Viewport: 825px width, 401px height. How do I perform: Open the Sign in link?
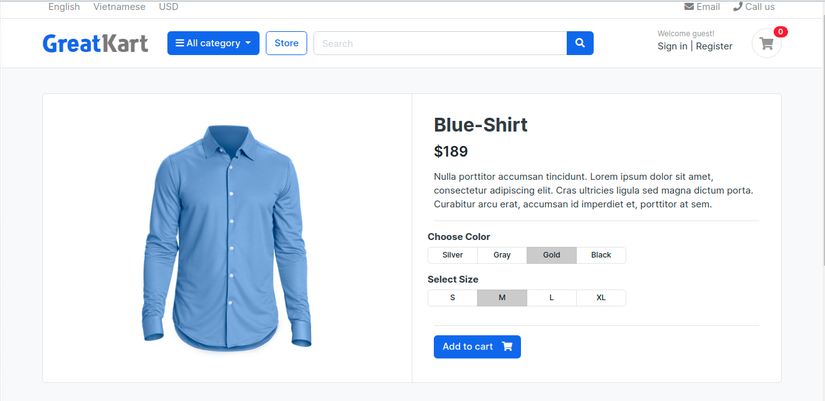tap(672, 46)
